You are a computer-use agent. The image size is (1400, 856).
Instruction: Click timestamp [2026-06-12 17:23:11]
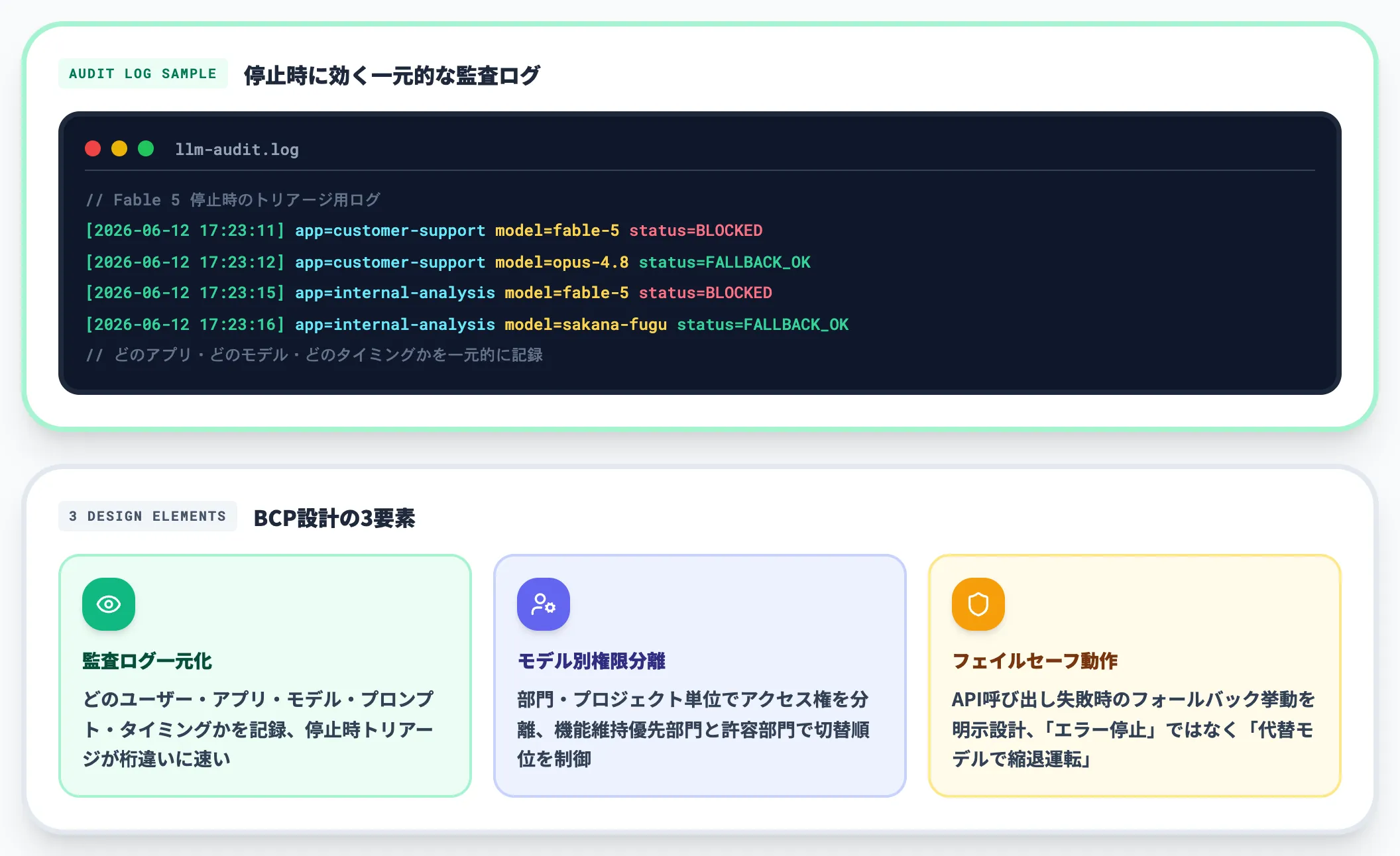(x=185, y=231)
